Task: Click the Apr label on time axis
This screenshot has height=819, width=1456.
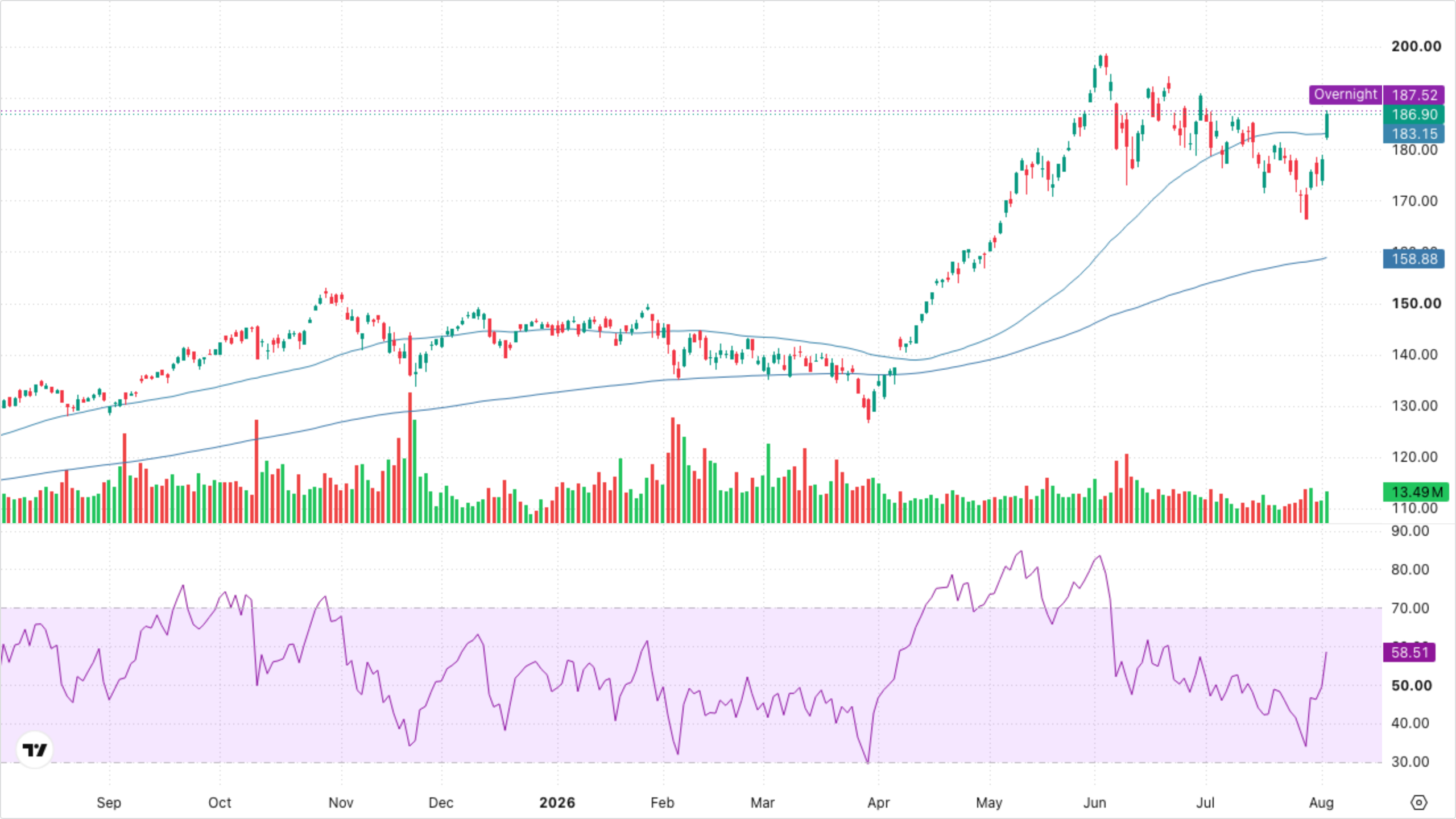Action: pos(878,803)
